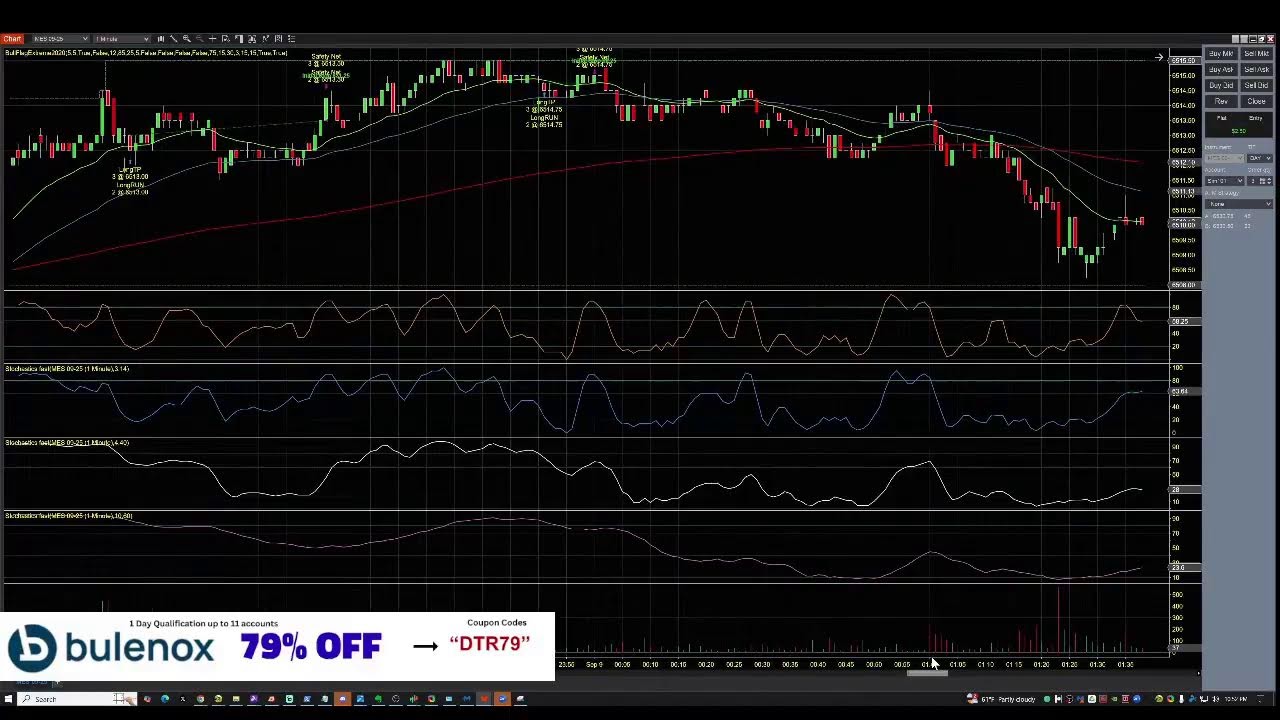The height and width of the screenshot is (720, 1280).
Task: Open the Partly cloudy weather widget
Action: click(x=1003, y=699)
